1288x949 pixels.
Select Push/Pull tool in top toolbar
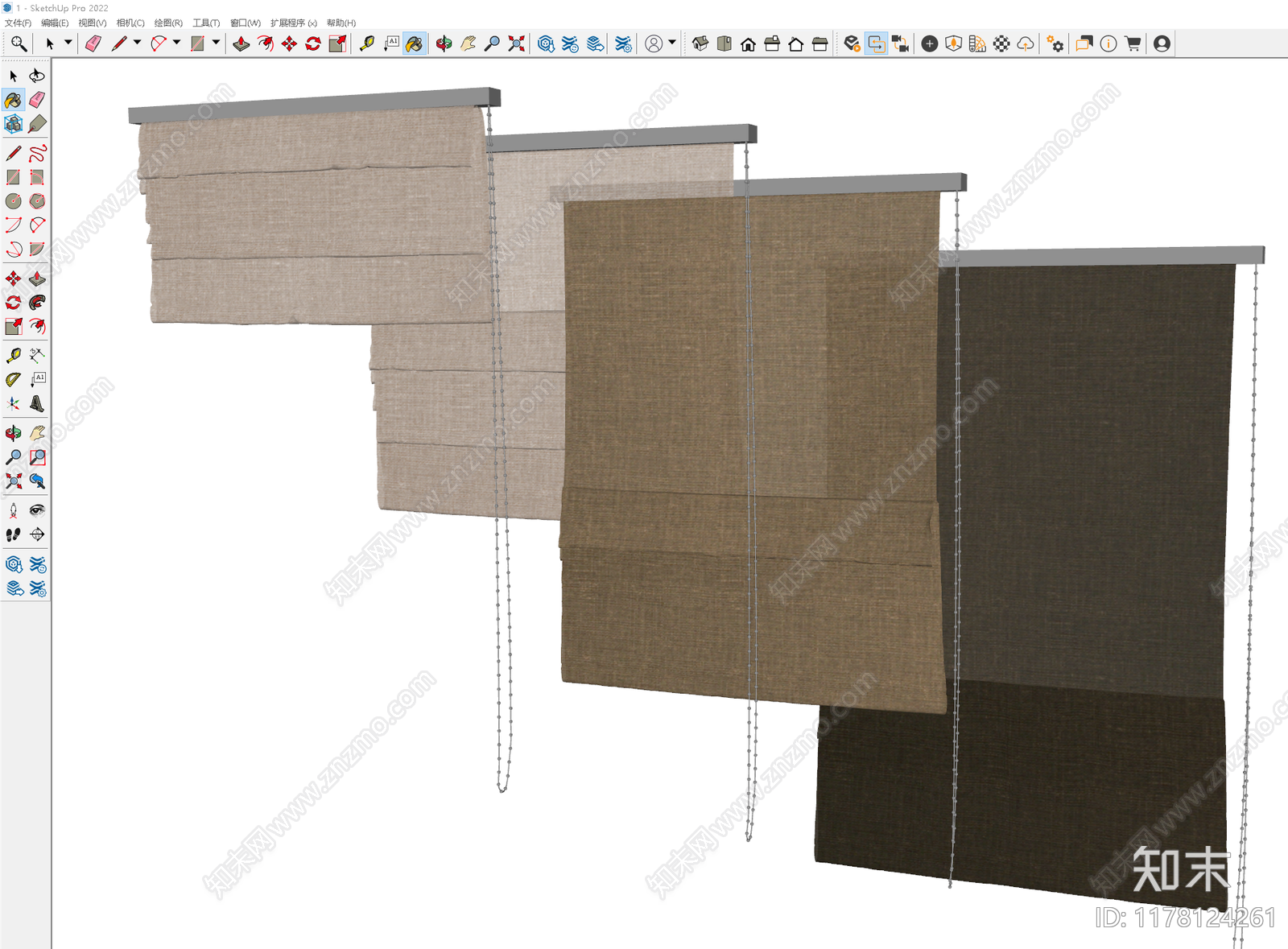pos(241,43)
